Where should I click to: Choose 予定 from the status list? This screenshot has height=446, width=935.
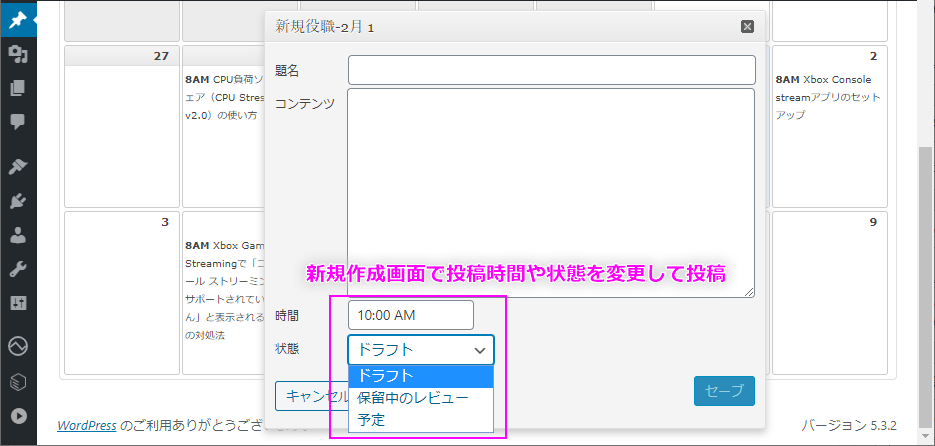coord(421,420)
